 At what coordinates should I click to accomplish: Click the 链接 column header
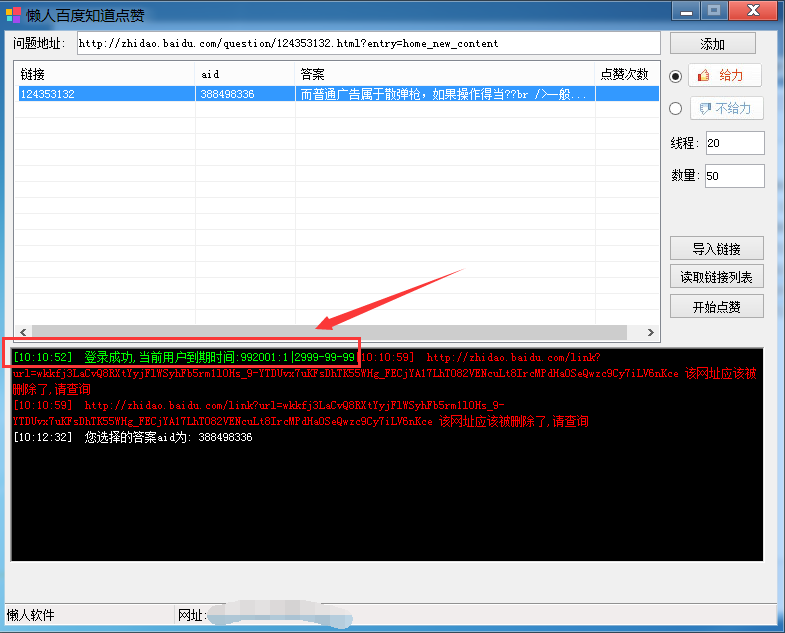[105, 75]
